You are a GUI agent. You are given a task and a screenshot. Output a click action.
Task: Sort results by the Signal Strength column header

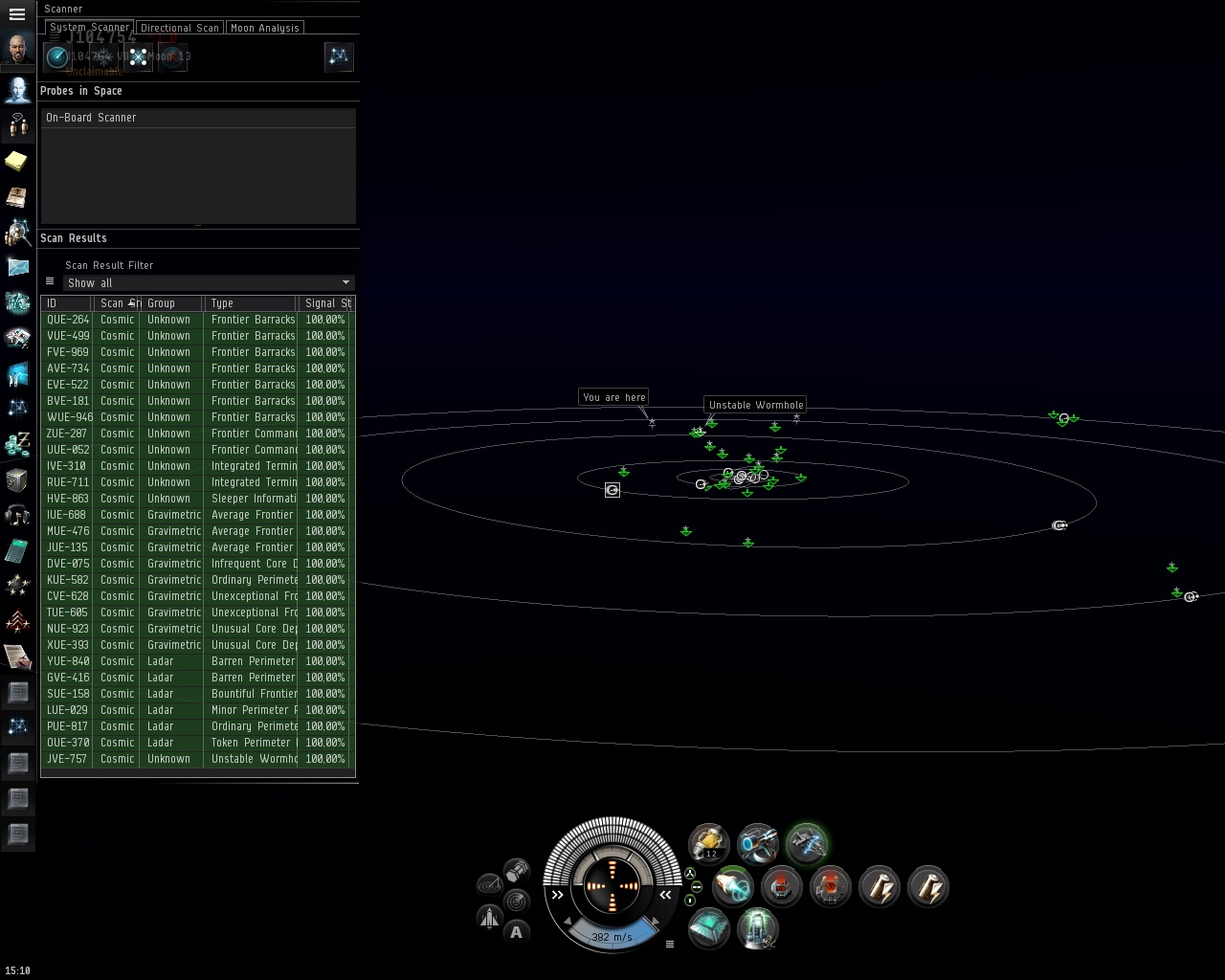point(326,303)
